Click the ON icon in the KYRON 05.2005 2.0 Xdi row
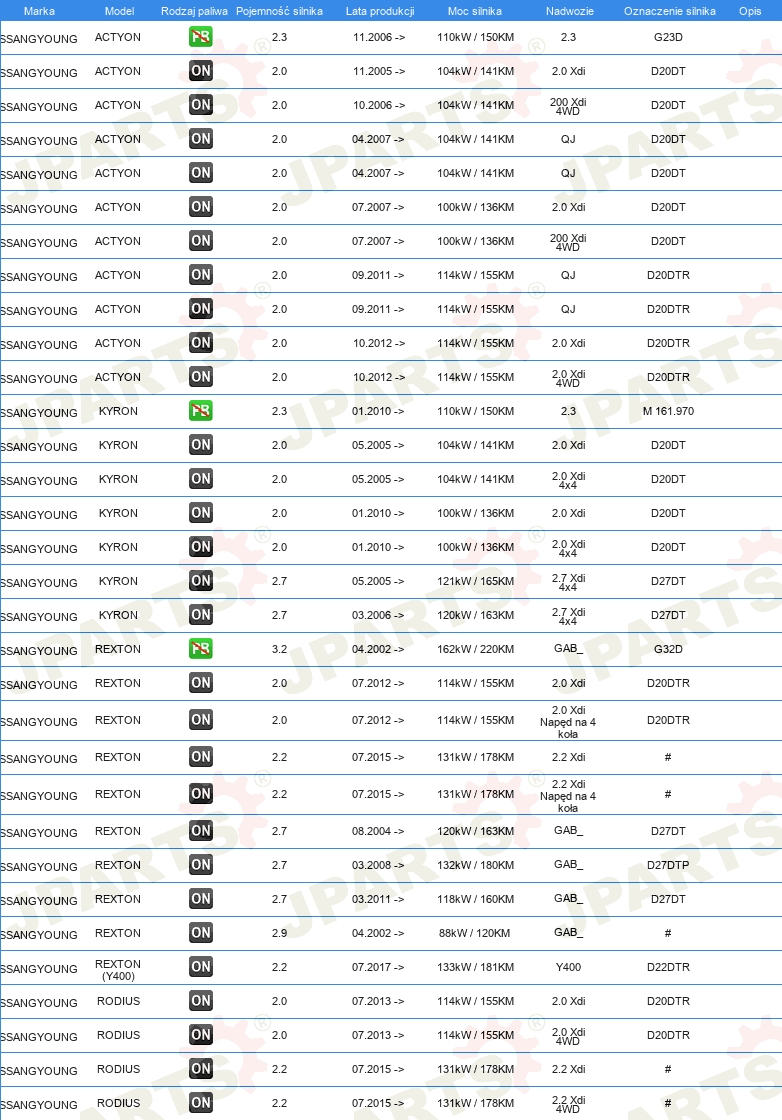This screenshot has width=782, height=1120. pyautogui.click(x=201, y=445)
